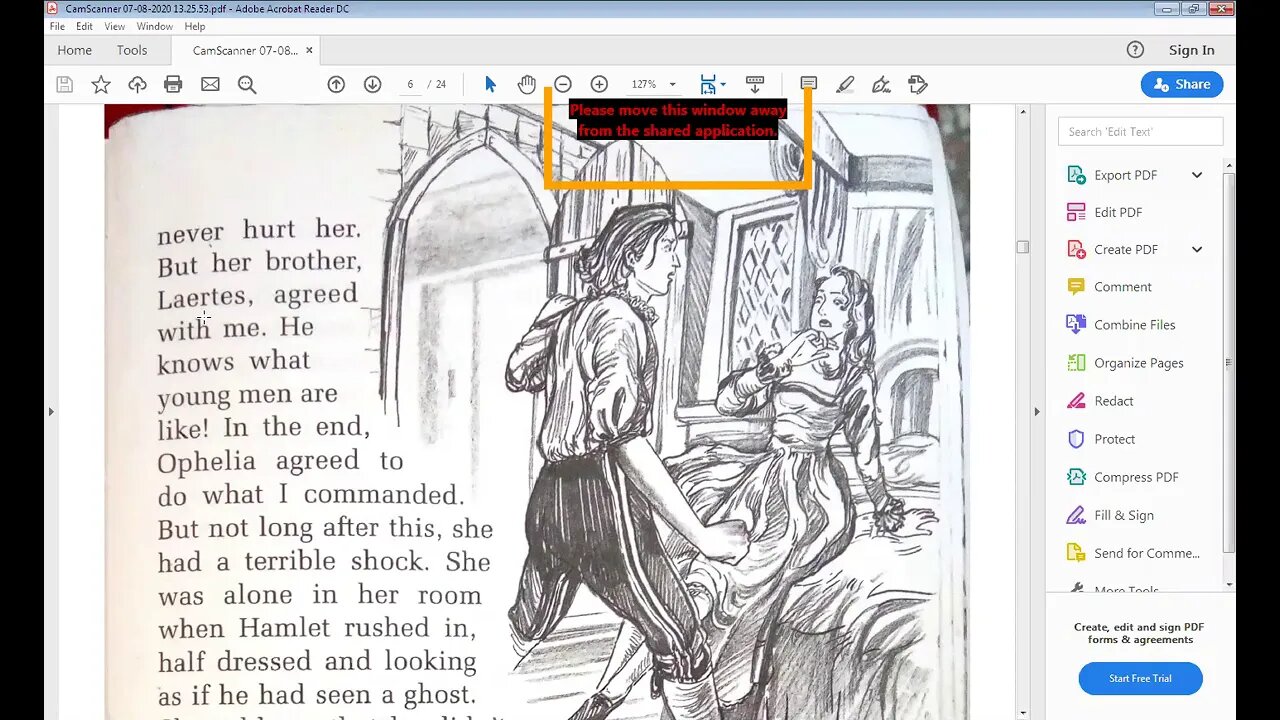
Task: Zoom in with the plus icon
Action: [x=599, y=85]
